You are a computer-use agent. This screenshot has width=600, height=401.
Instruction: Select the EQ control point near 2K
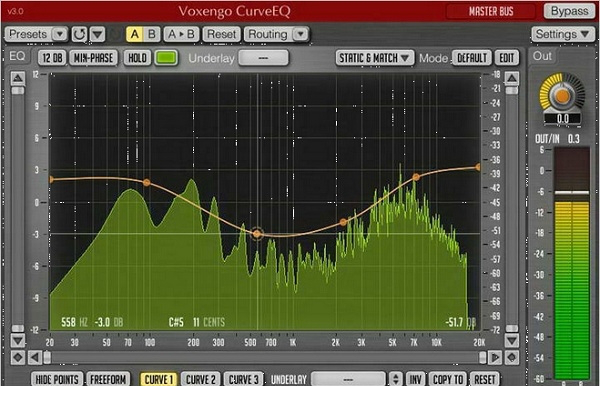tap(343, 222)
